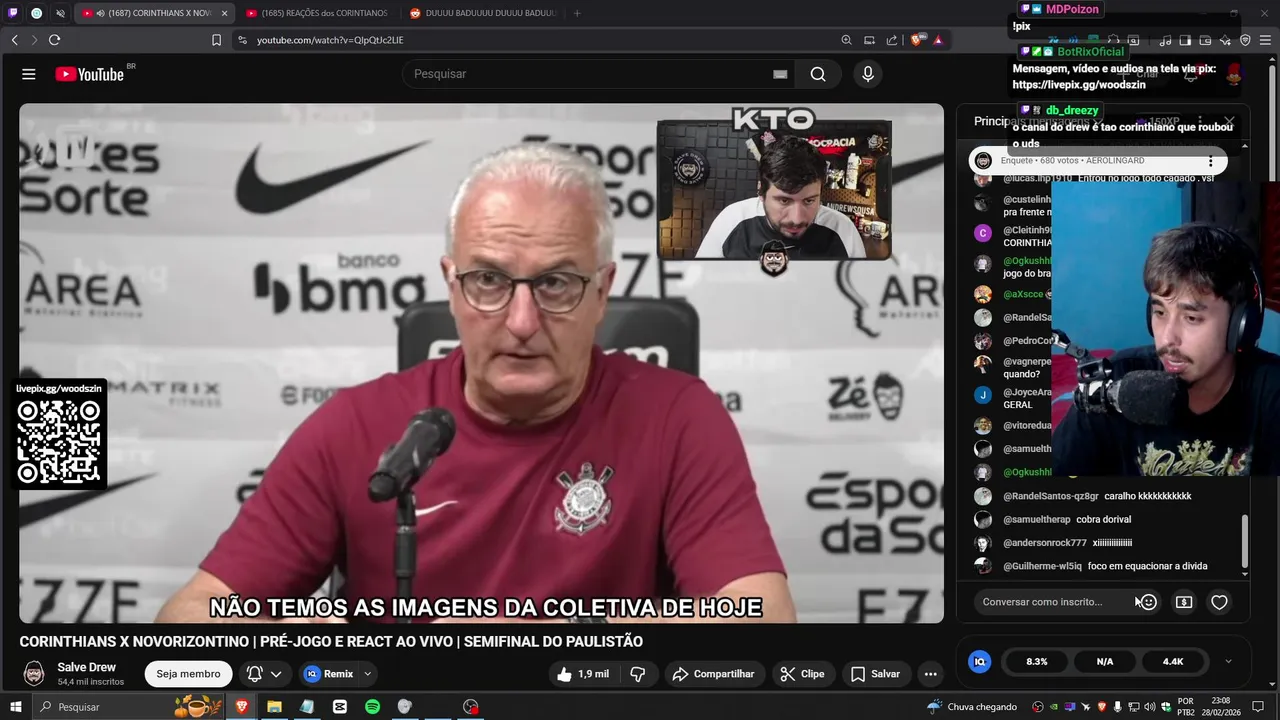Open the Super Chat dollar icon
The width and height of the screenshot is (1280, 720).
(x=1184, y=602)
